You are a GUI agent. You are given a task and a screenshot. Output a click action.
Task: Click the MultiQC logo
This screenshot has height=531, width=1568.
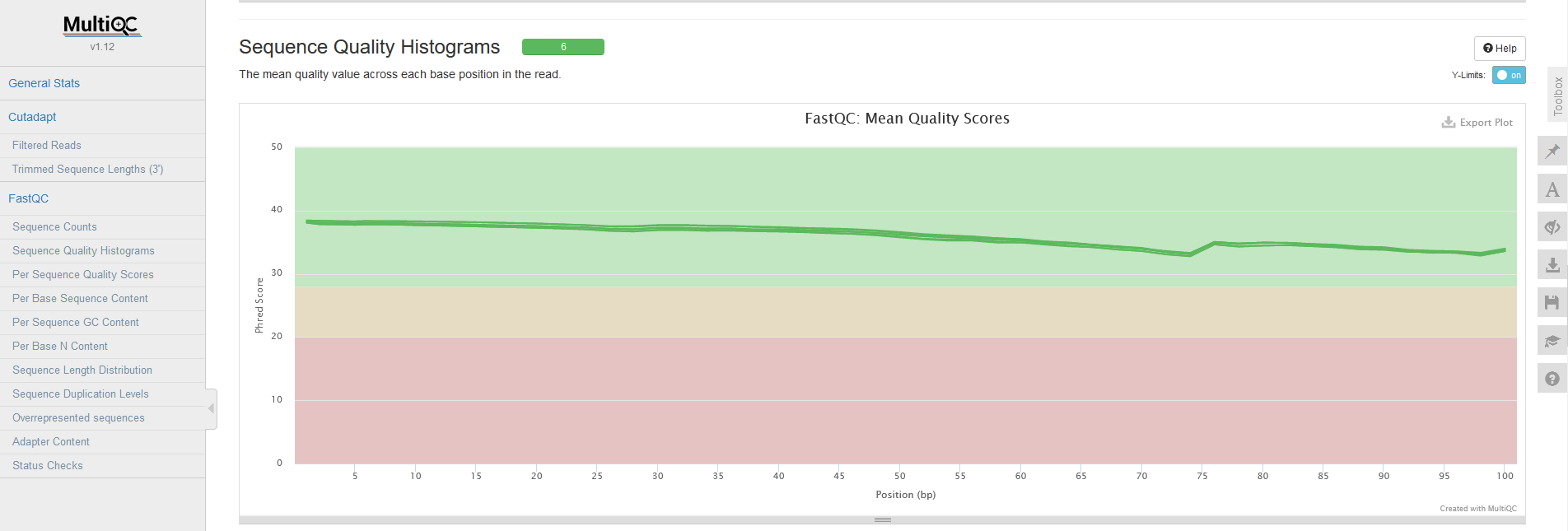coord(102,26)
